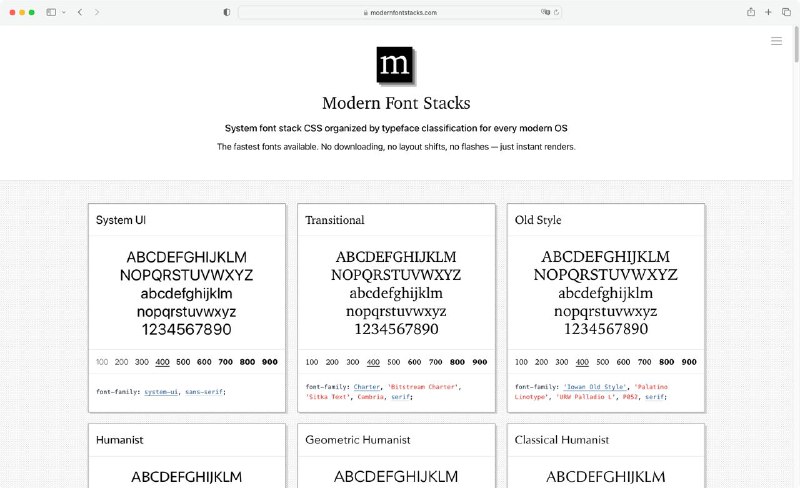
Task: Click the 'URW Palladio L' font name
Action: pyautogui.click(x=586, y=397)
